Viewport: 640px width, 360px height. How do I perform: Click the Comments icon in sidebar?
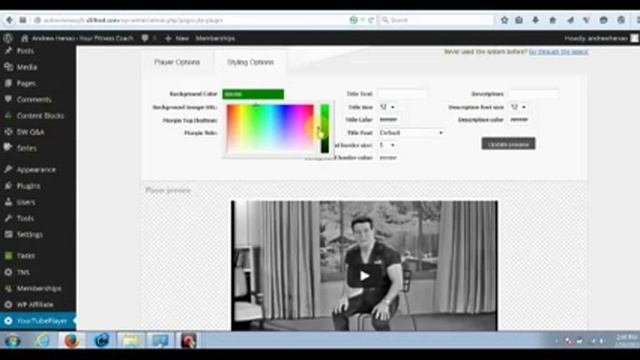click(x=8, y=99)
